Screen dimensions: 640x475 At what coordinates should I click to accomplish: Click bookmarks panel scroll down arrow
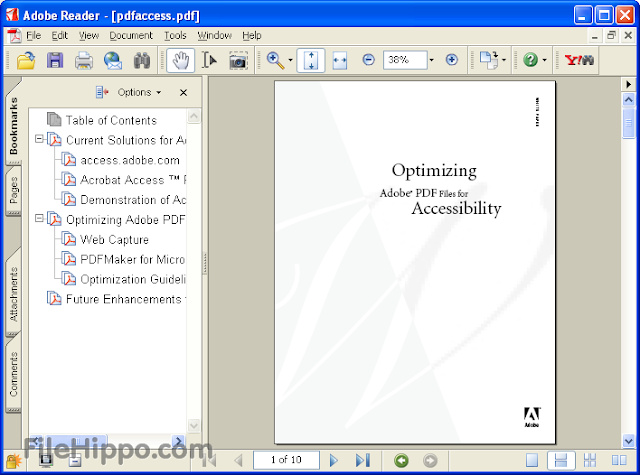click(x=194, y=426)
